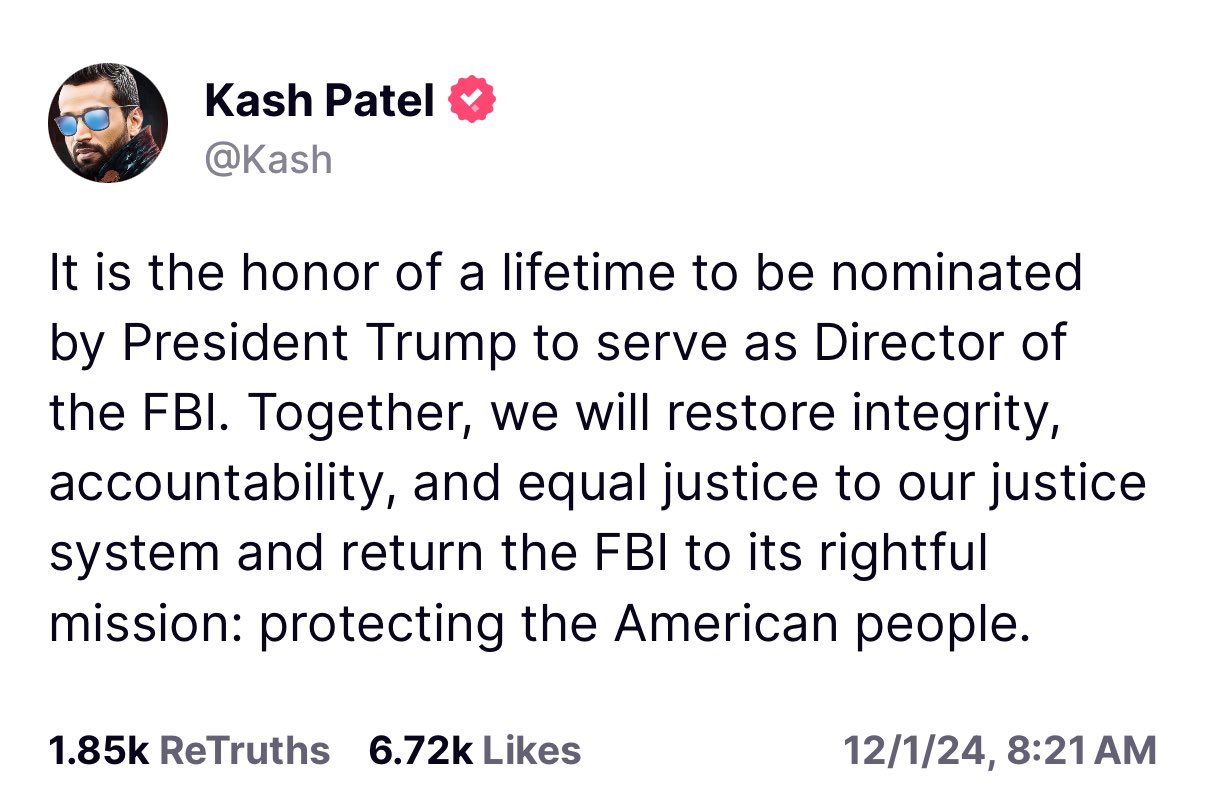Click the word accountability in the post
This screenshot has height=798, width=1206.
[x=223, y=484]
